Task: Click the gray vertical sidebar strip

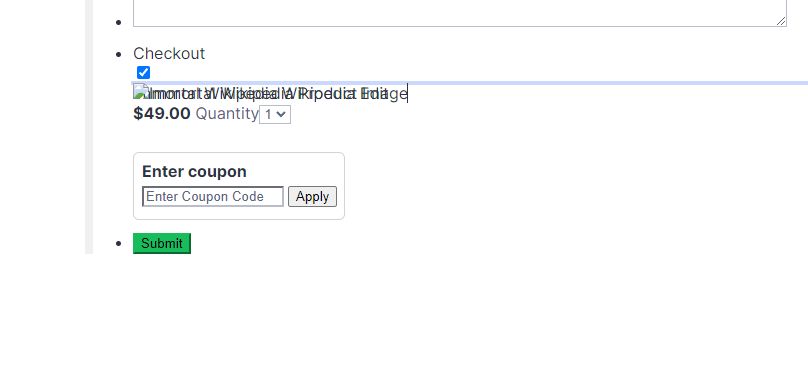Action: click(89, 127)
